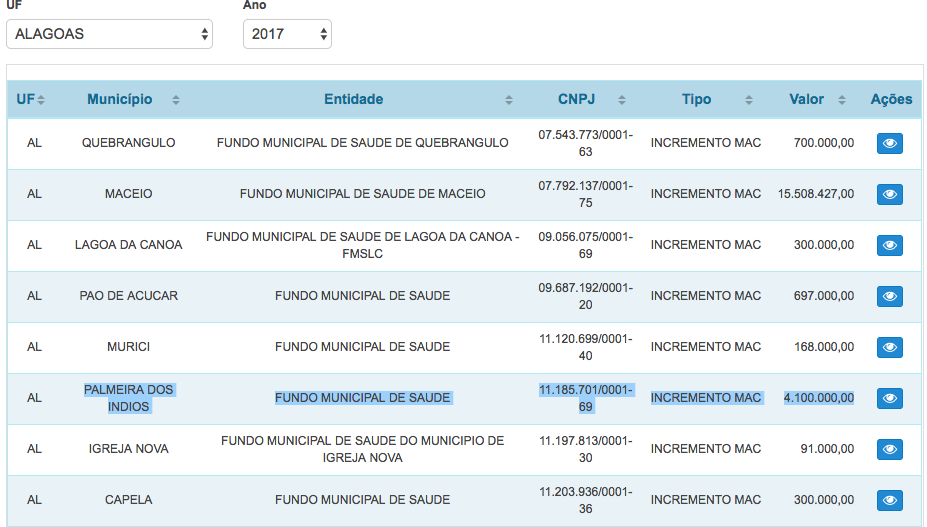View details for the Quebrangulo row

click(x=889, y=143)
